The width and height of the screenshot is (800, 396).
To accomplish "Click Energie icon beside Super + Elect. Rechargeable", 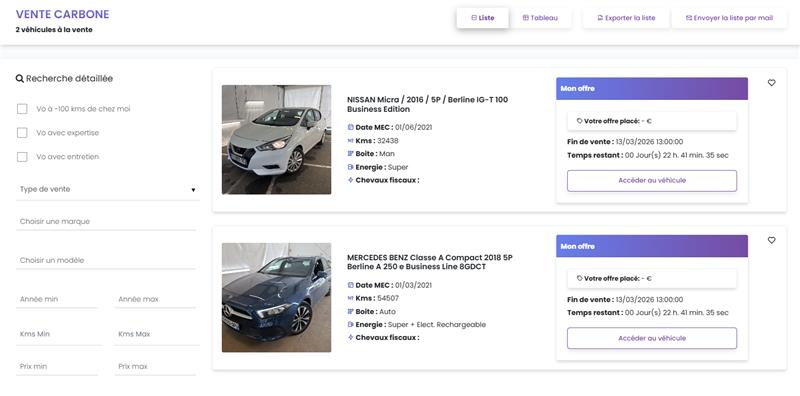I will 351,325.
